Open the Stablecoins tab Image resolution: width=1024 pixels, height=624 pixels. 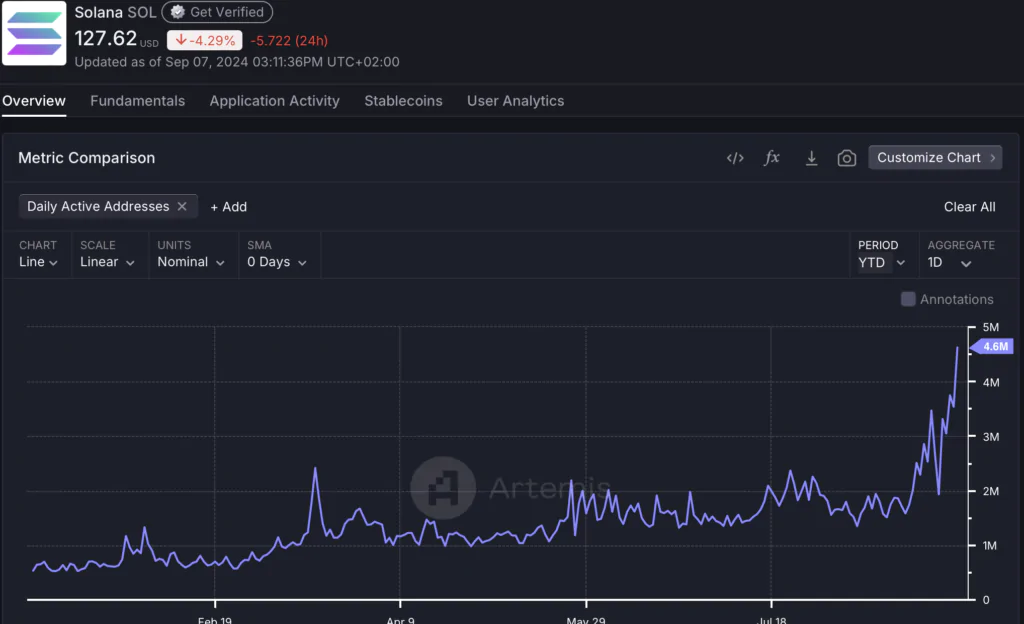[403, 101]
